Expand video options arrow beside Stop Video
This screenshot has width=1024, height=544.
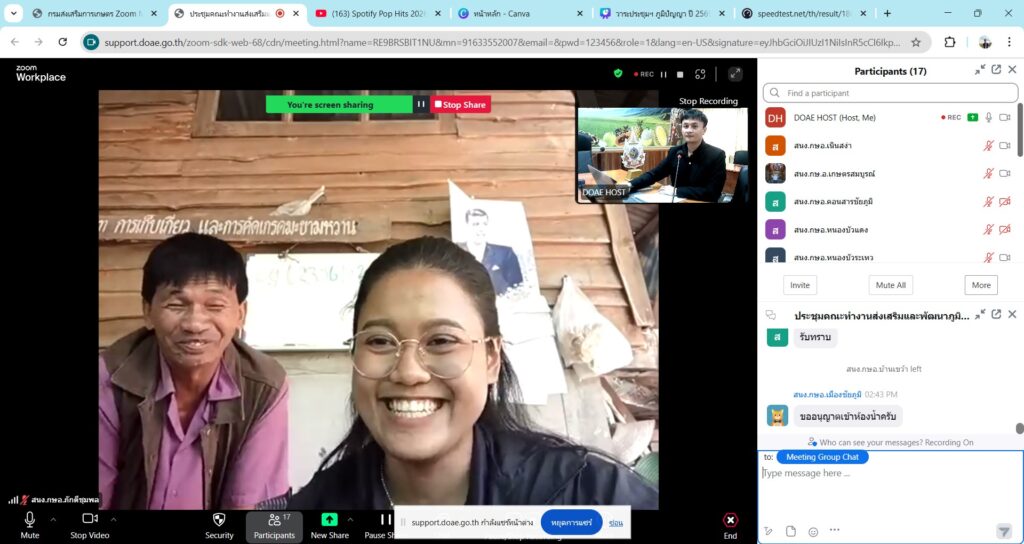(x=113, y=519)
